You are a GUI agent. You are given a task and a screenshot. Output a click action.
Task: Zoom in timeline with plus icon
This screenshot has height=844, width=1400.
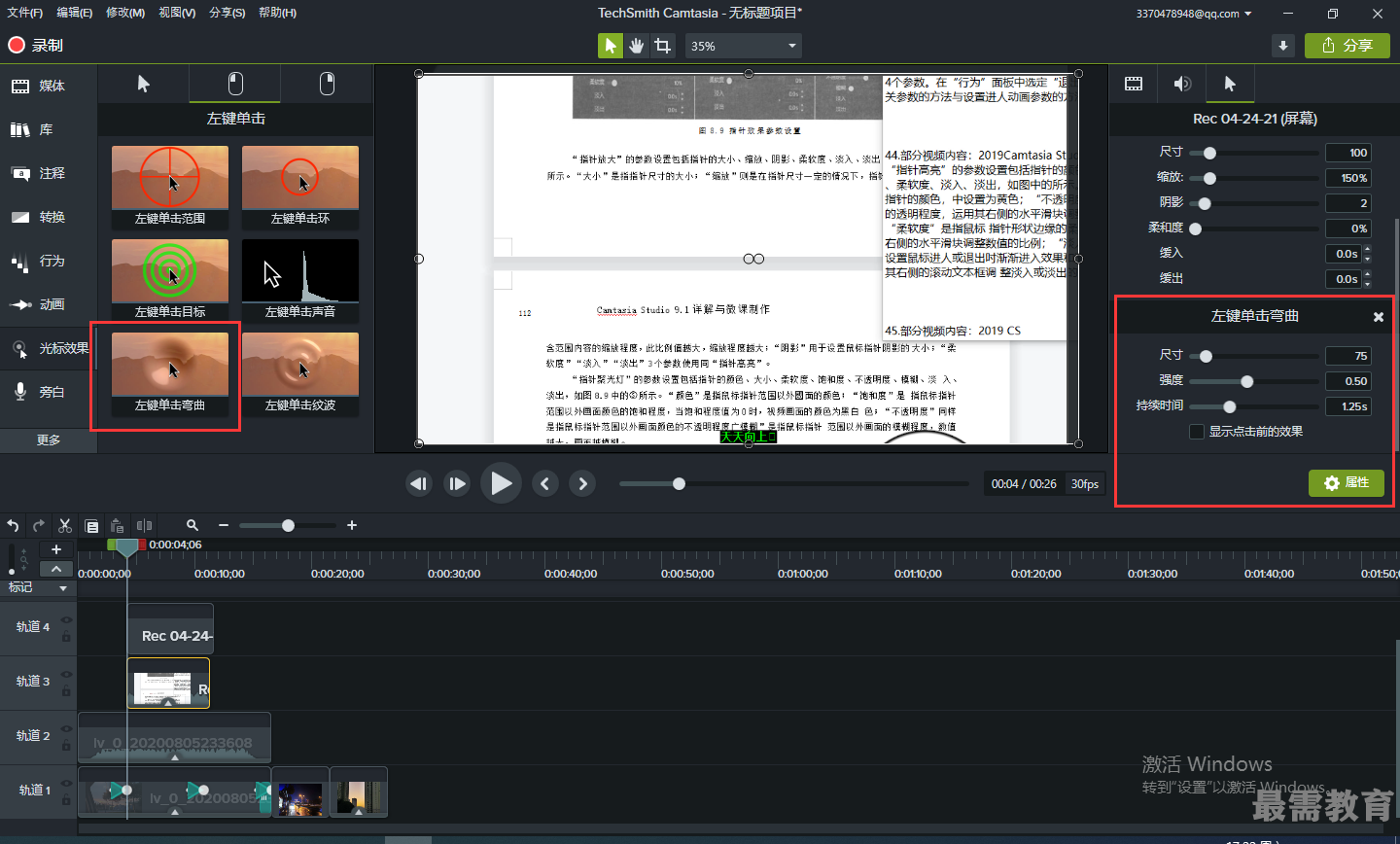pyautogui.click(x=352, y=525)
